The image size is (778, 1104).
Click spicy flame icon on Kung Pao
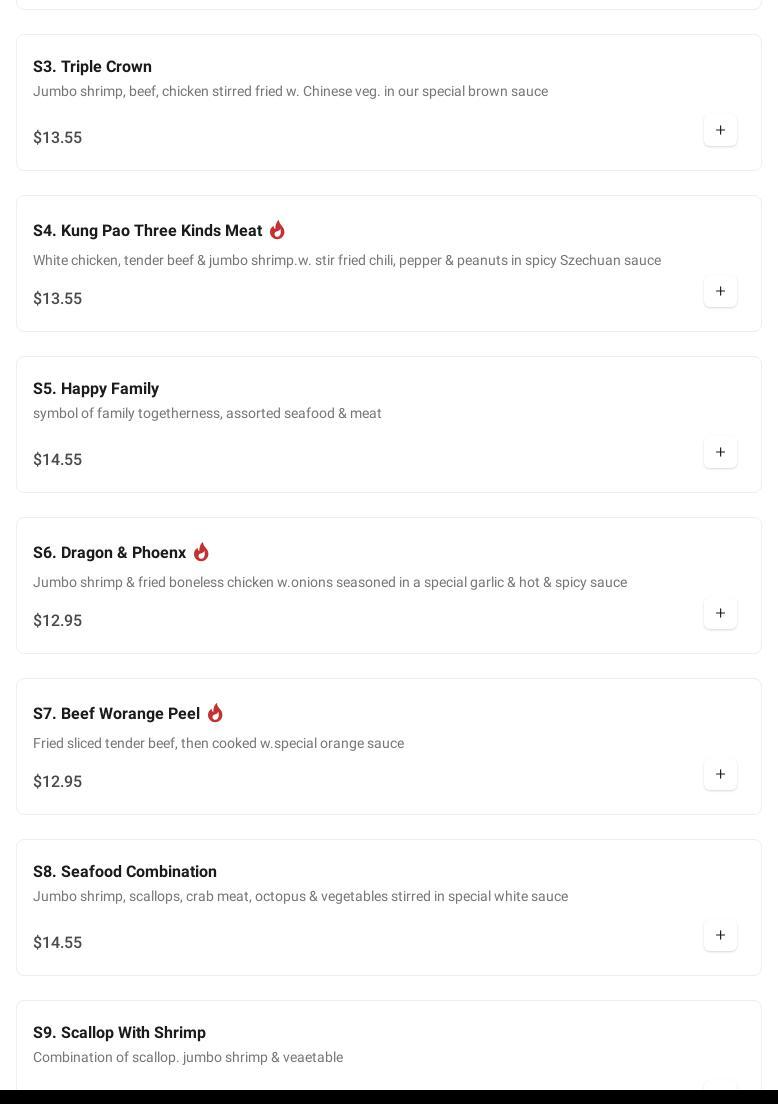[277, 230]
